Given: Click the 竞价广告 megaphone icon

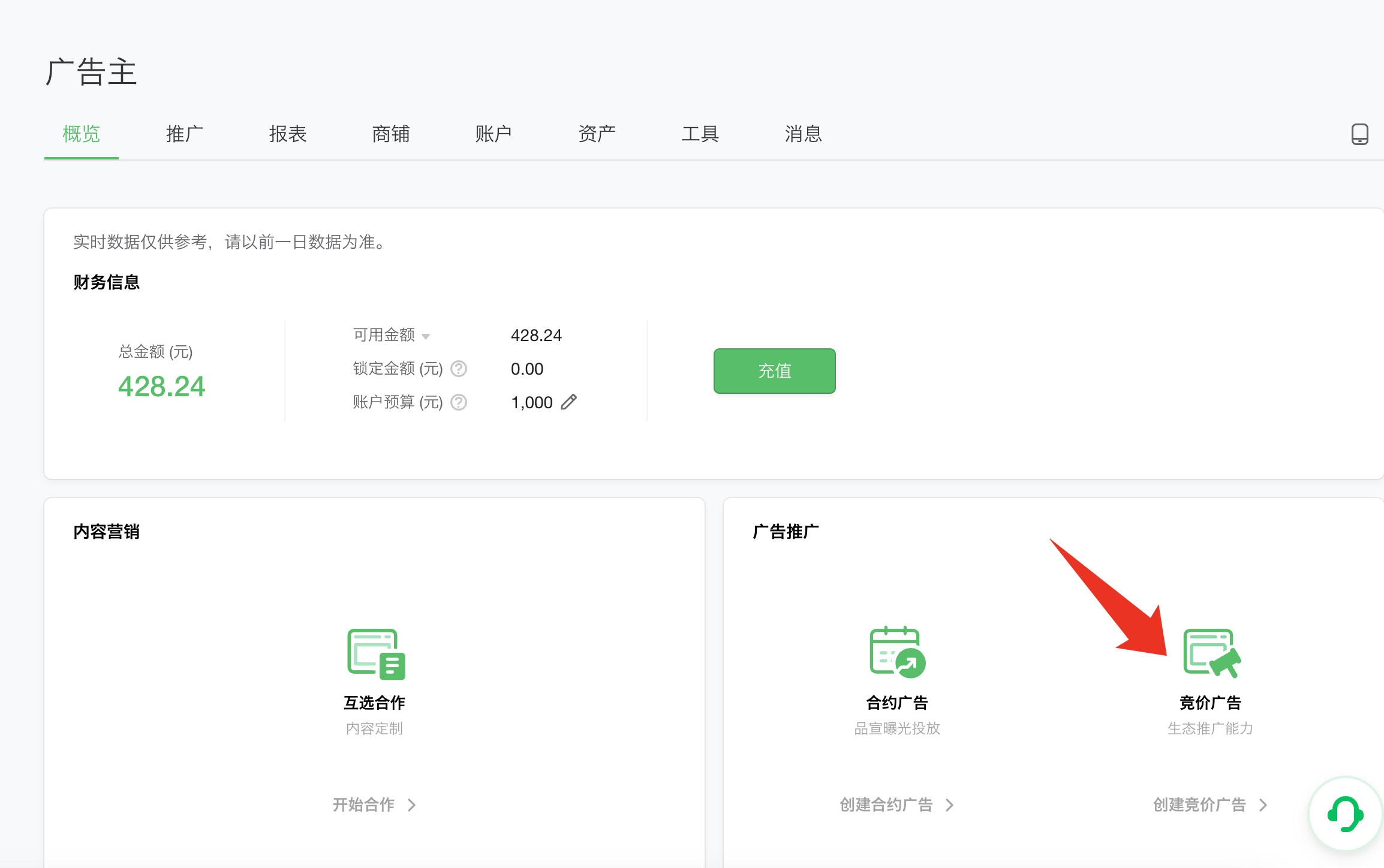Looking at the screenshot, I should pyautogui.click(x=1211, y=653).
